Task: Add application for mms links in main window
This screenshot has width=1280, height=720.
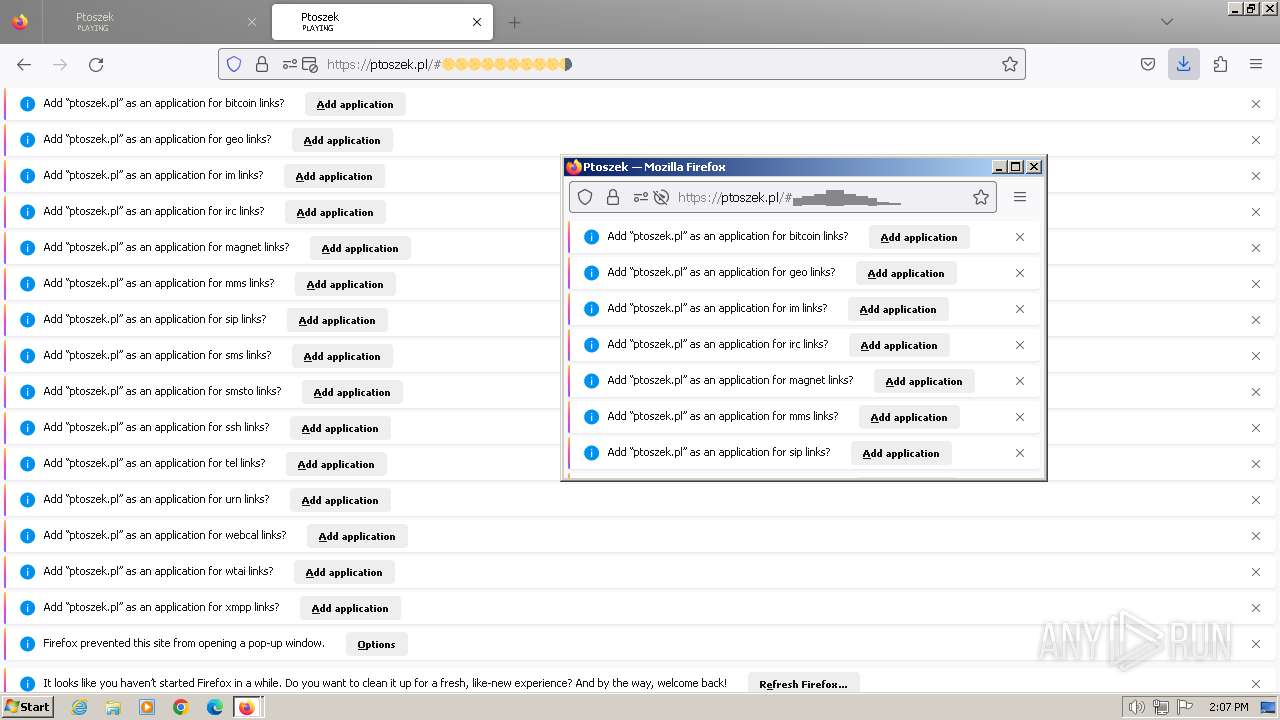Action: [x=345, y=284]
